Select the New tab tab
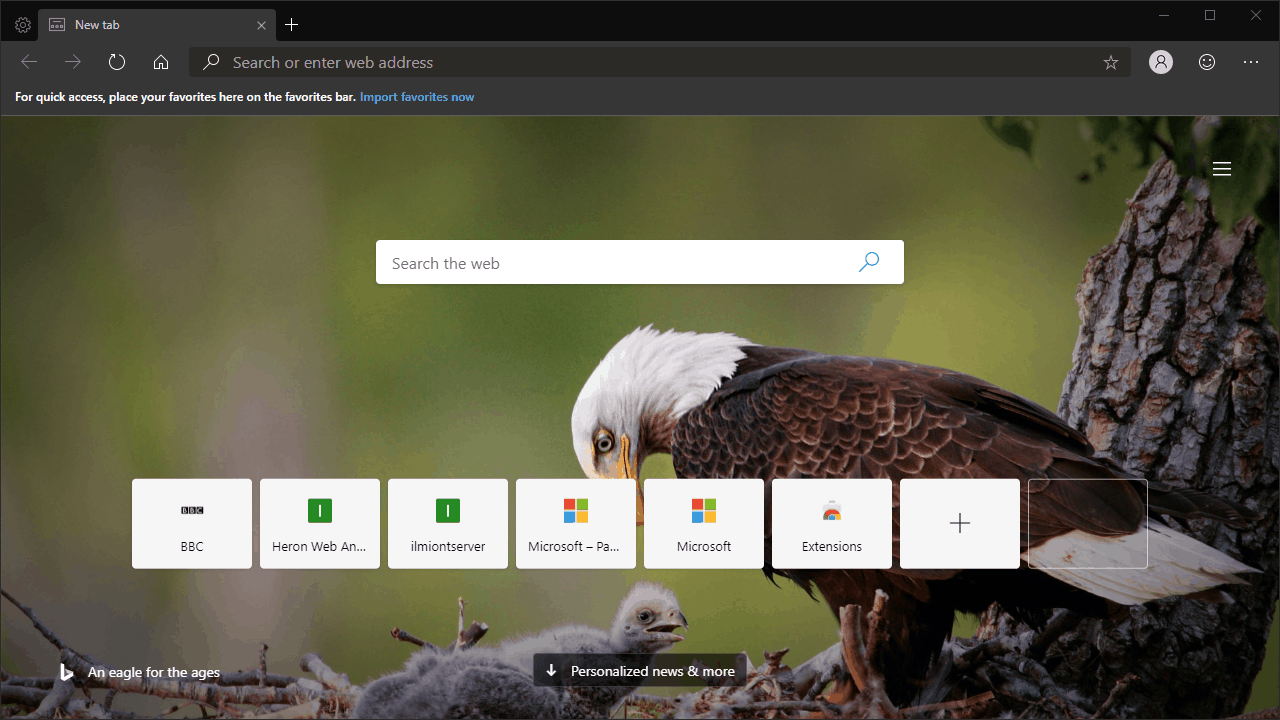Image resolution: width=1280 pixels, height=720 pixels. click(x=158, y=24)
